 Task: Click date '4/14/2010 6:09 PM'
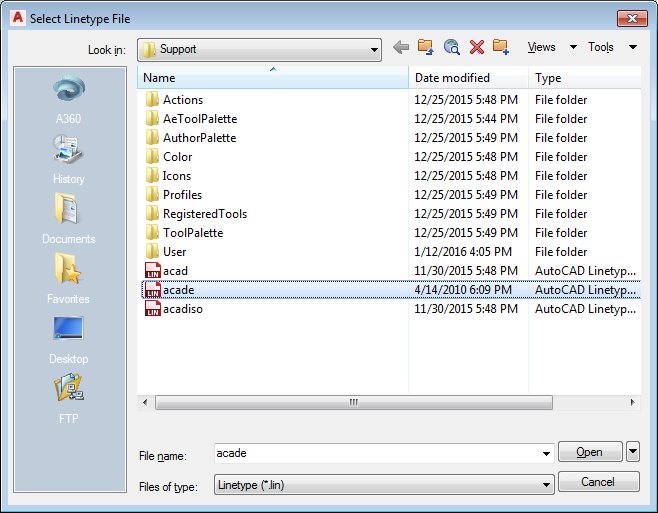(463, 290)
